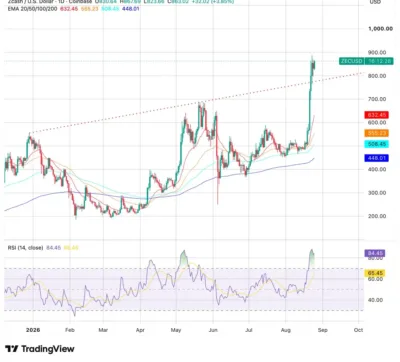Click the cyan 508.45 tag on the price axis
The image size is (400, 362).
(x=377, y=144)
